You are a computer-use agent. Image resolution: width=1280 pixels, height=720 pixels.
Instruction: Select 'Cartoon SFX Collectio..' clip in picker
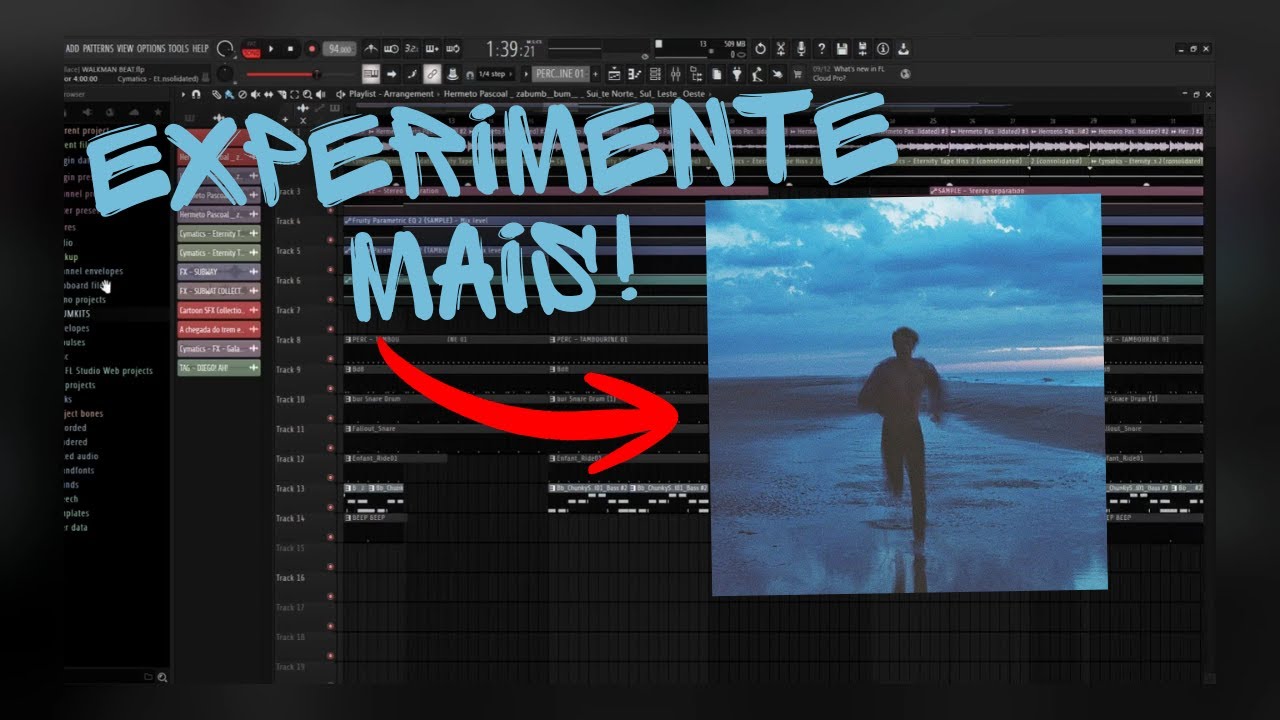coord(218,310)
